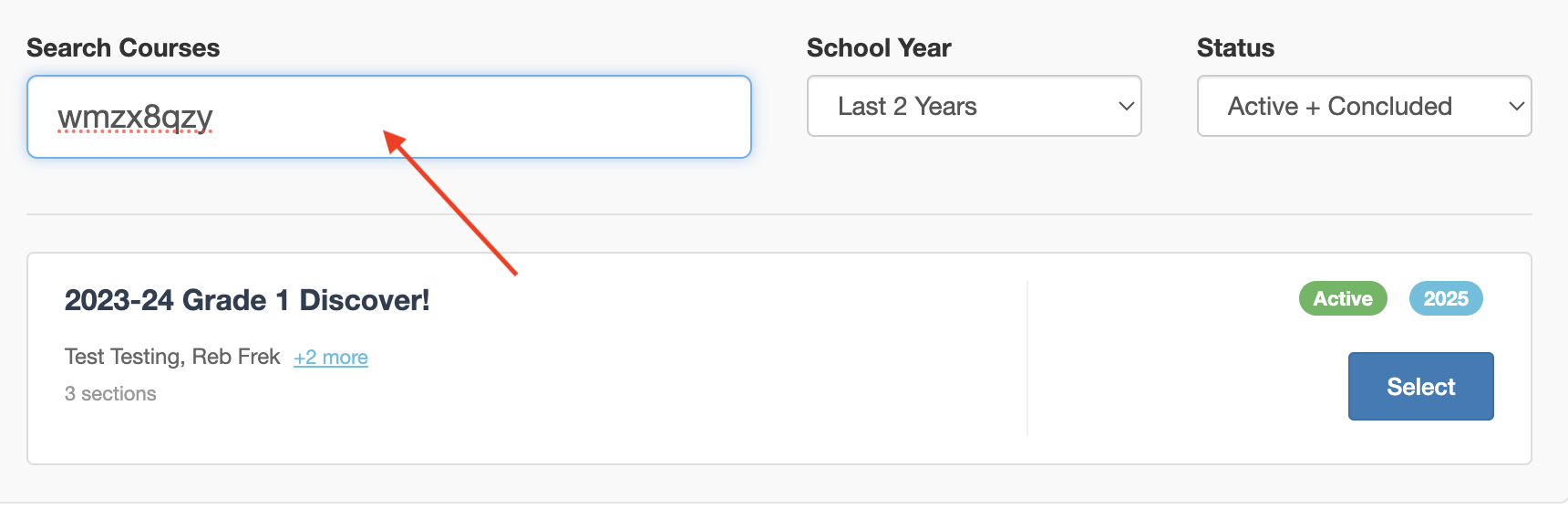Image resolution: width=1568 pixels, height=509 pixels.
Task: Click the "2023-24 Grade 1 Discover!" course title
Action: pos(247,300)
